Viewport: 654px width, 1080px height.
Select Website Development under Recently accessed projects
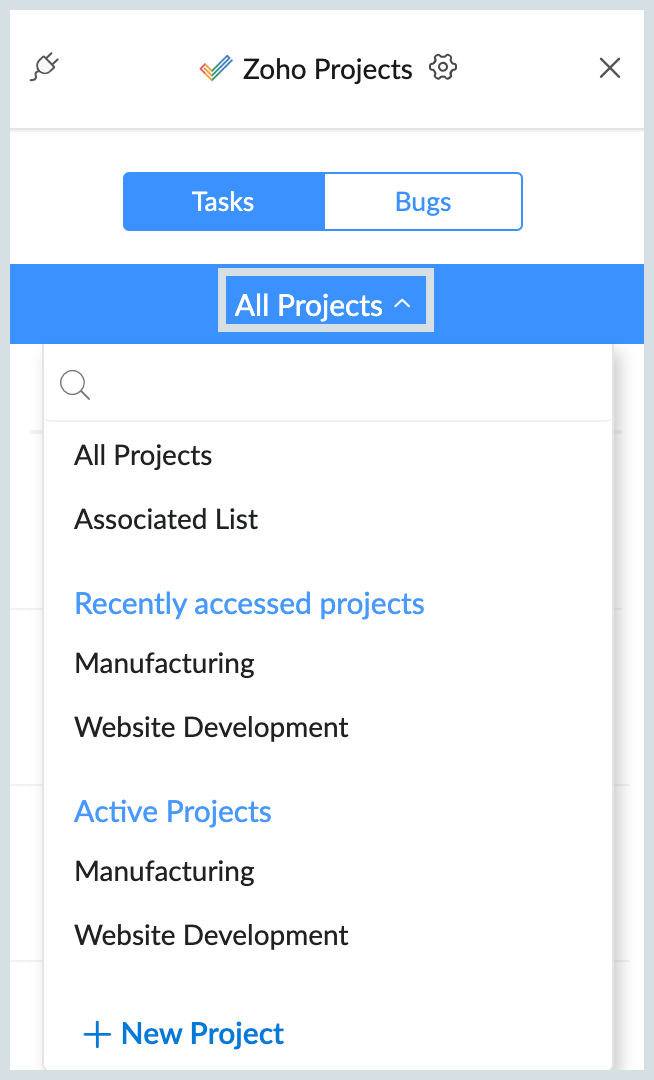click(211, 727)
